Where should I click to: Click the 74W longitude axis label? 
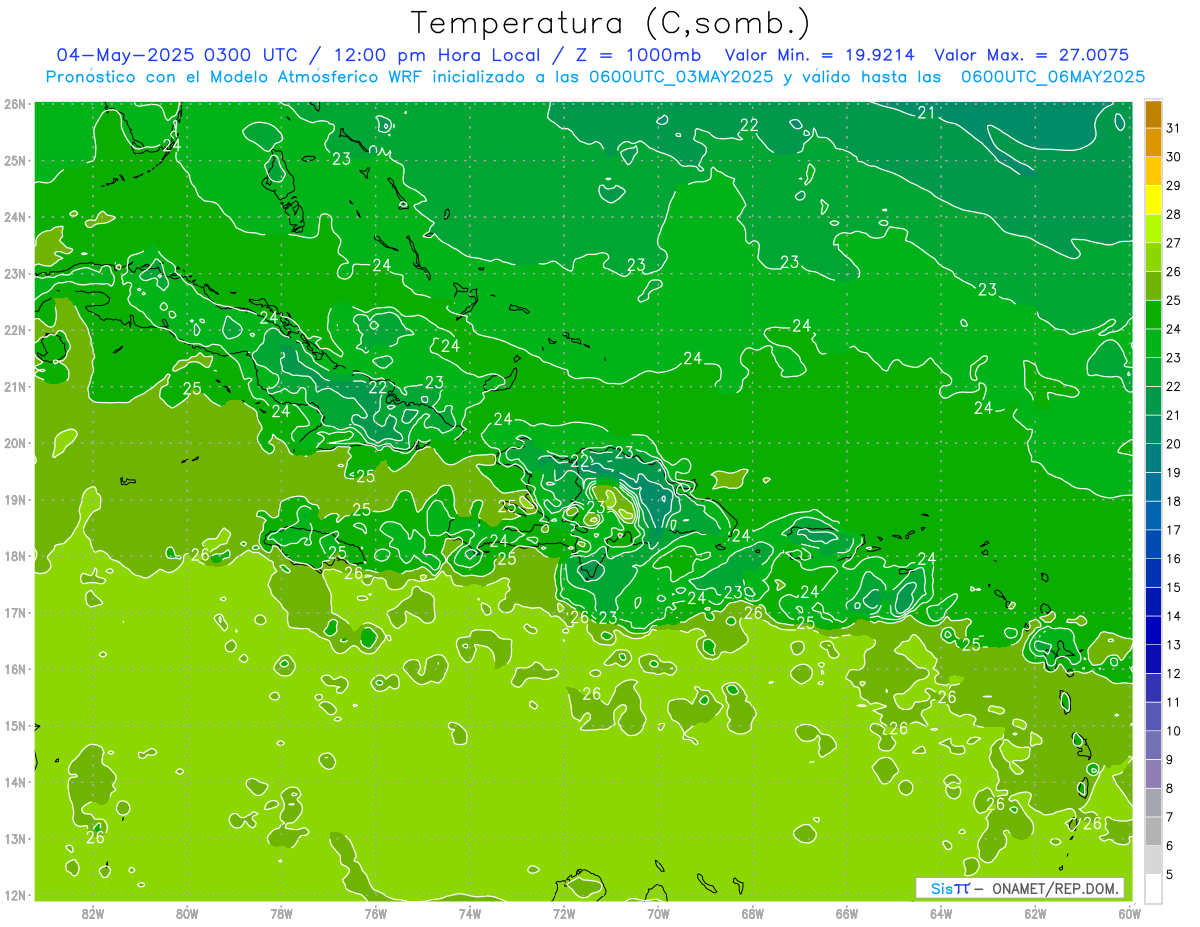tap(470, 913)
